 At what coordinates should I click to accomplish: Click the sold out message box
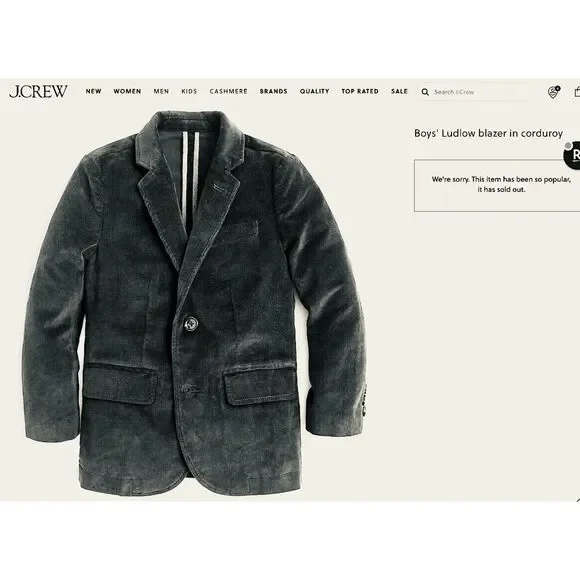click(x=497, y=186)
